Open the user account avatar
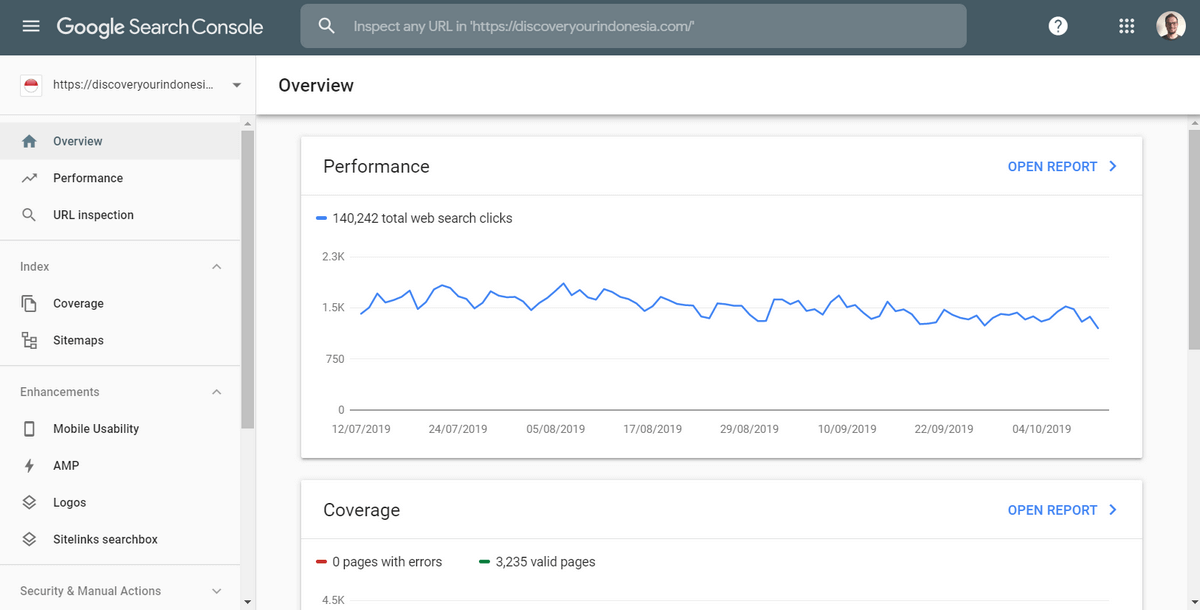Image resolution: width=1200 pixels, height=610 pixels. click(x=1170, y=27)
